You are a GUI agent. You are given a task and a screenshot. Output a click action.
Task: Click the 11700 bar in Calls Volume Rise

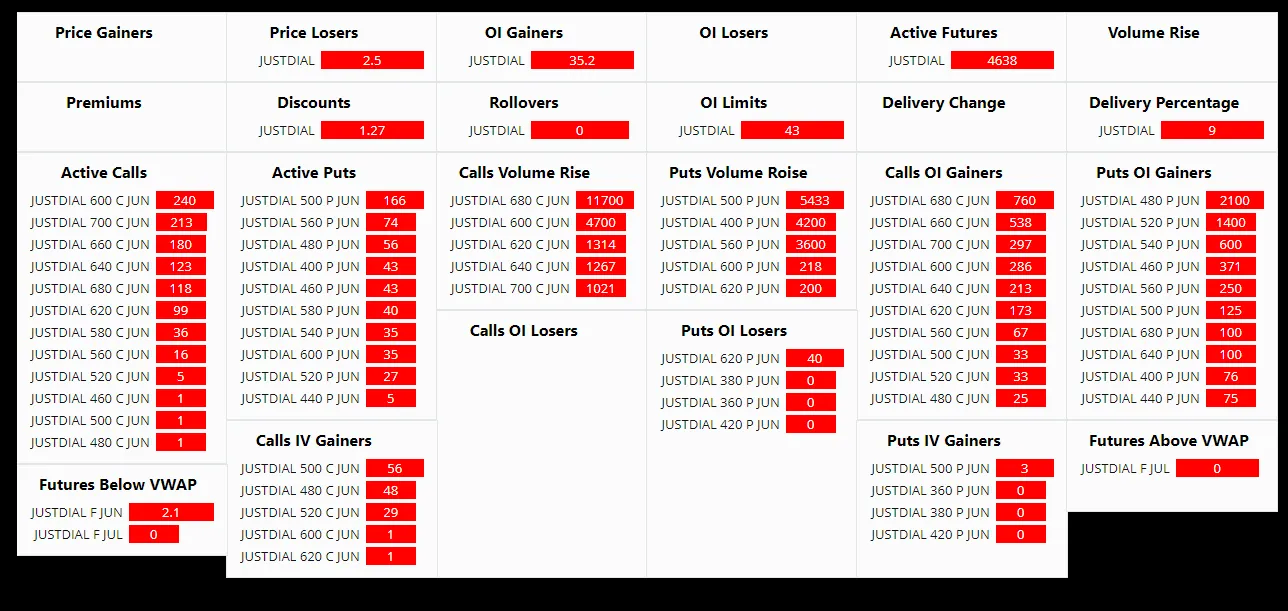click(x=605, y=200)
